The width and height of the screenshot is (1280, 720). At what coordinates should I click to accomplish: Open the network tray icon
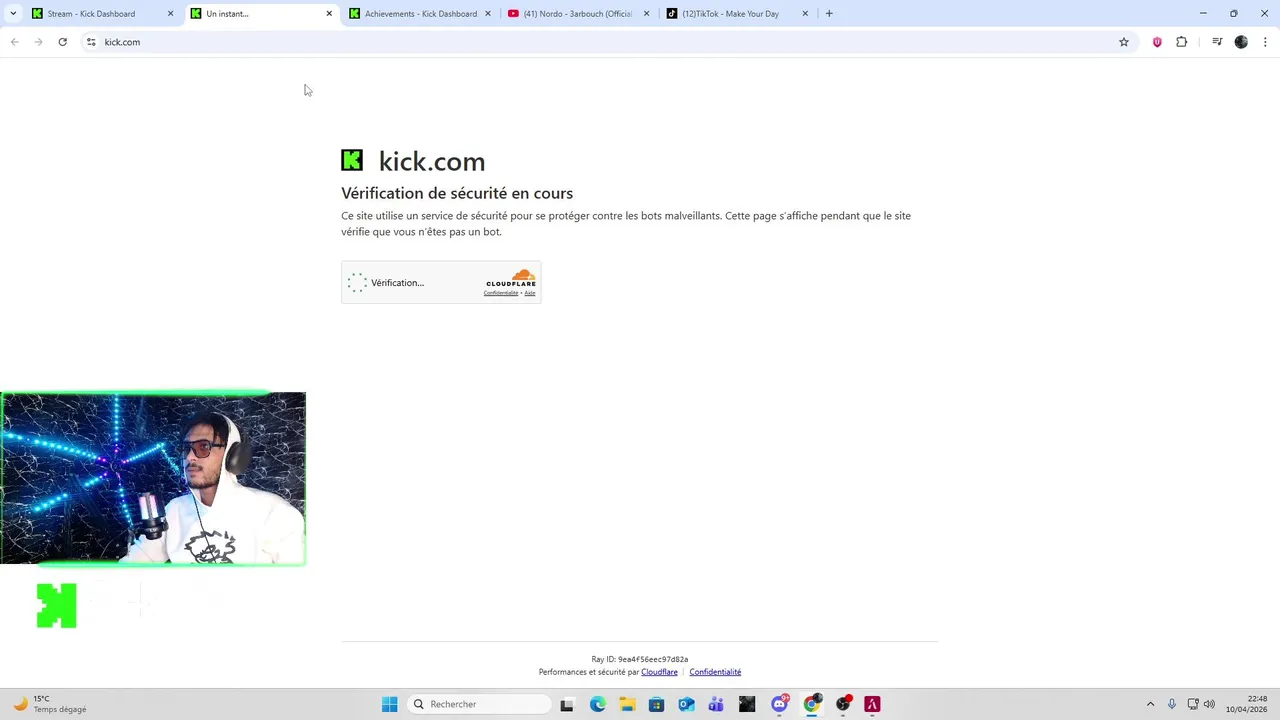(1193, 704)
